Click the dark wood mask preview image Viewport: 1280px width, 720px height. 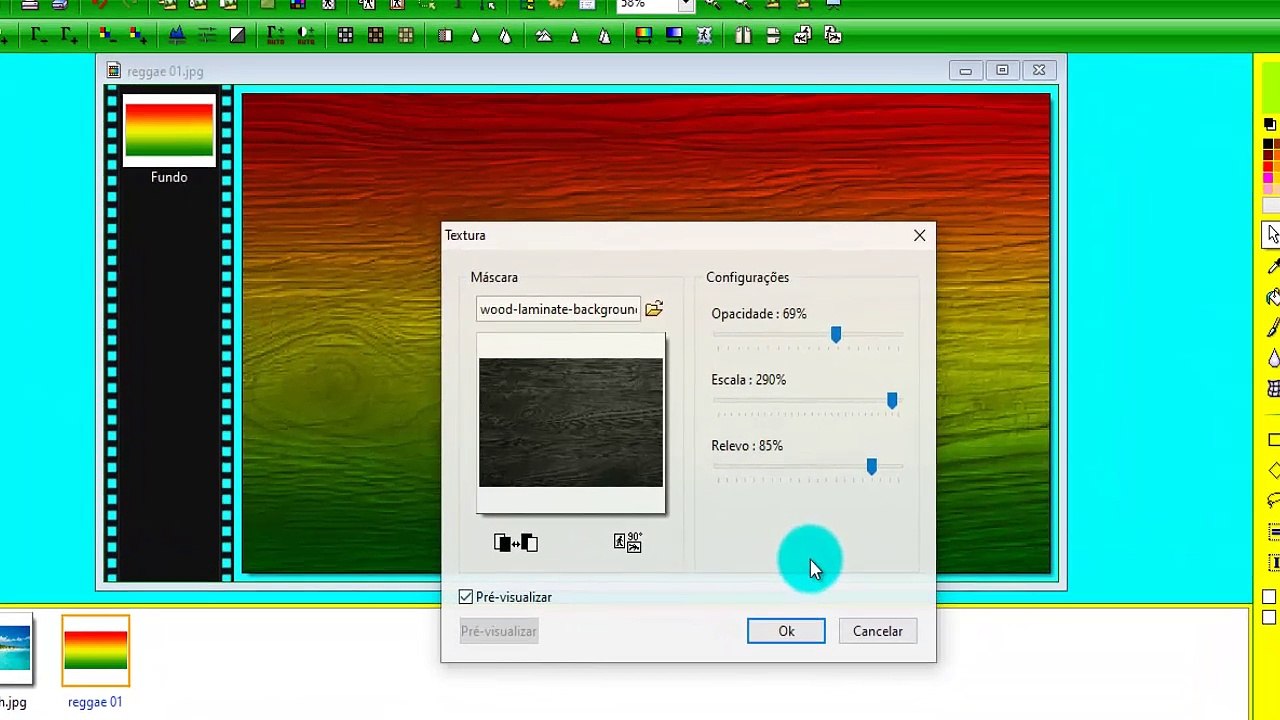571,422
